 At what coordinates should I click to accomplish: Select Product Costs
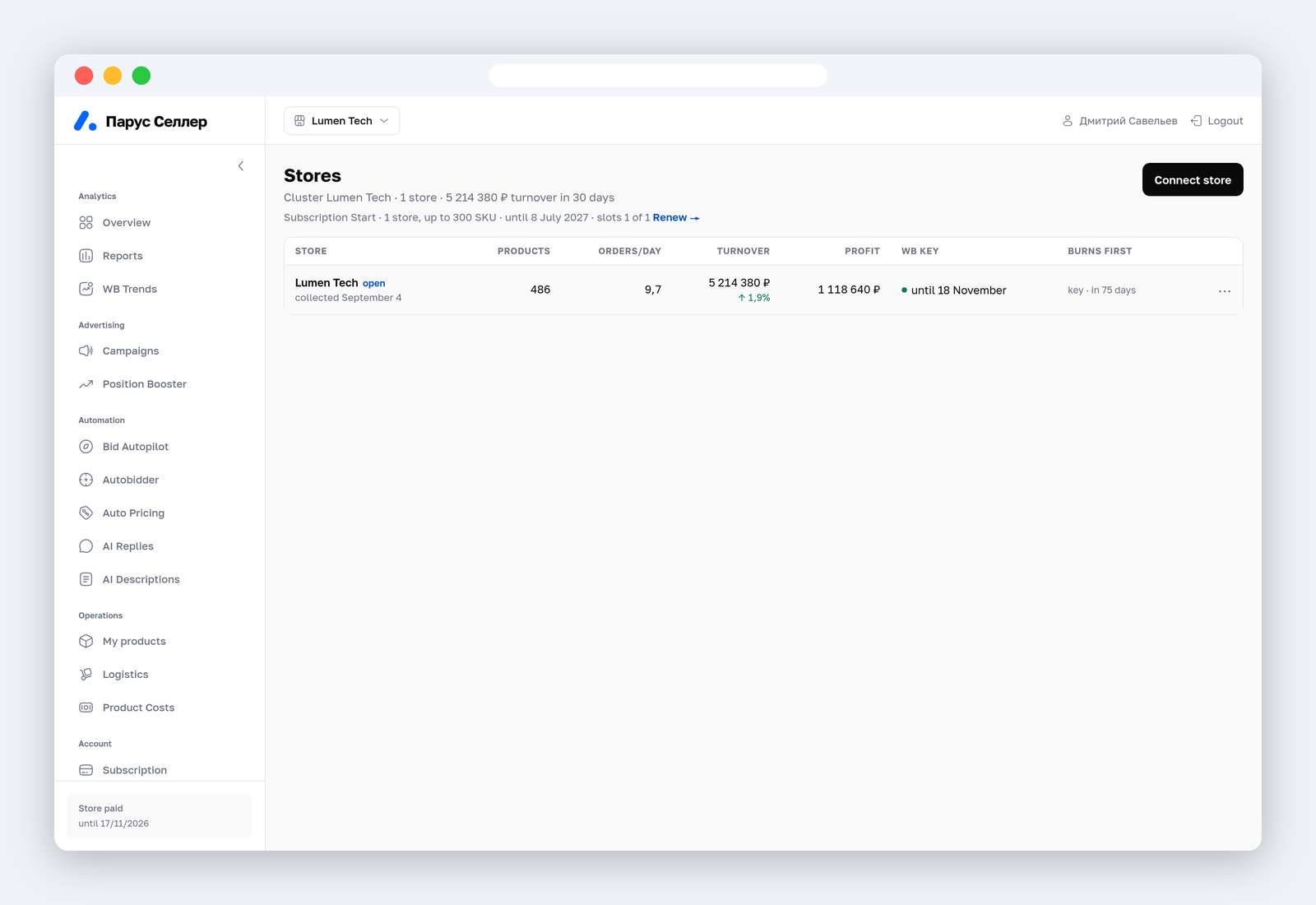pyautogui.click(x=139, y=708)
